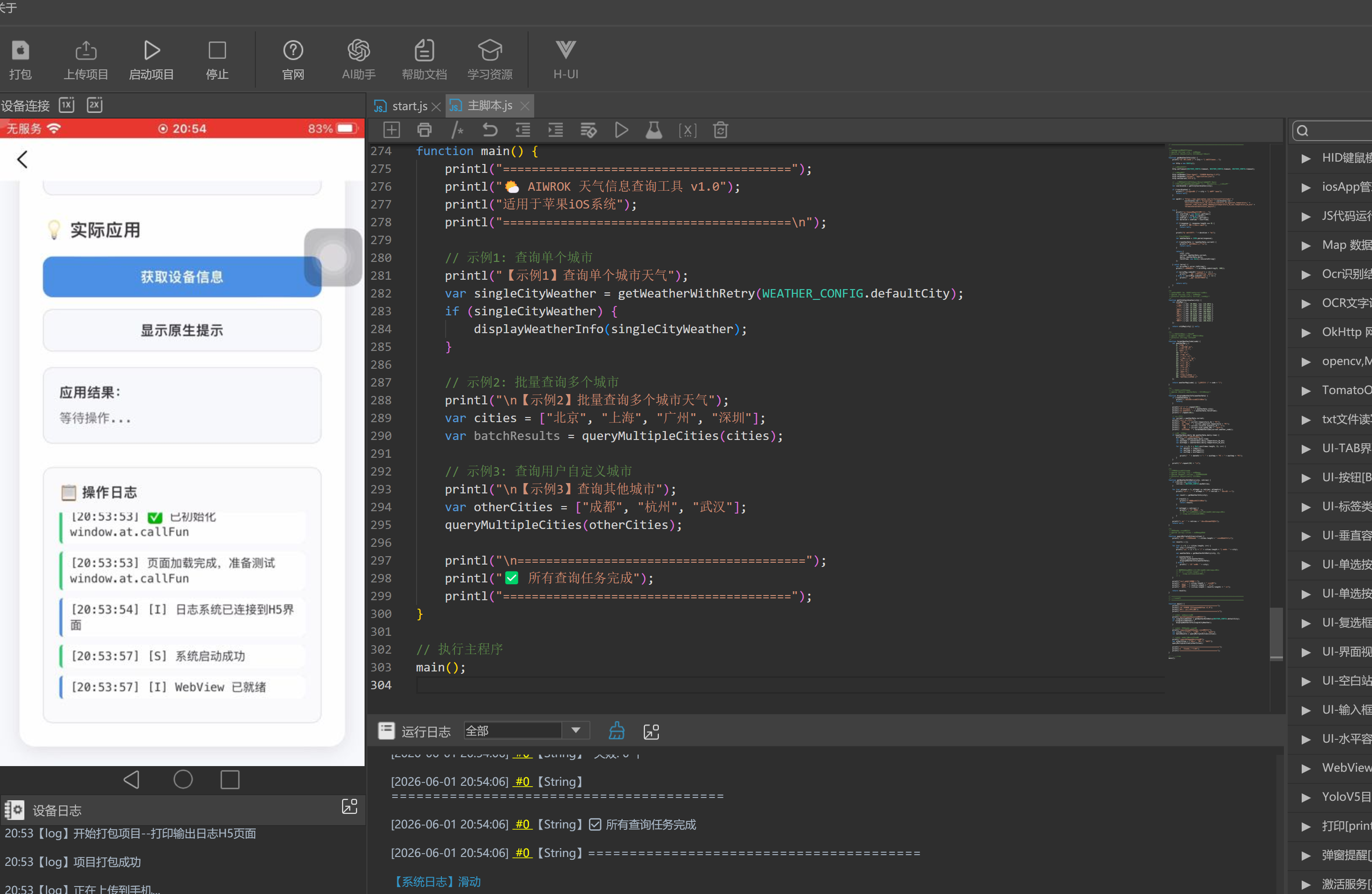
Task: Click the trash refresh icon in editor toolbar
Action: [x=721, y=130]
